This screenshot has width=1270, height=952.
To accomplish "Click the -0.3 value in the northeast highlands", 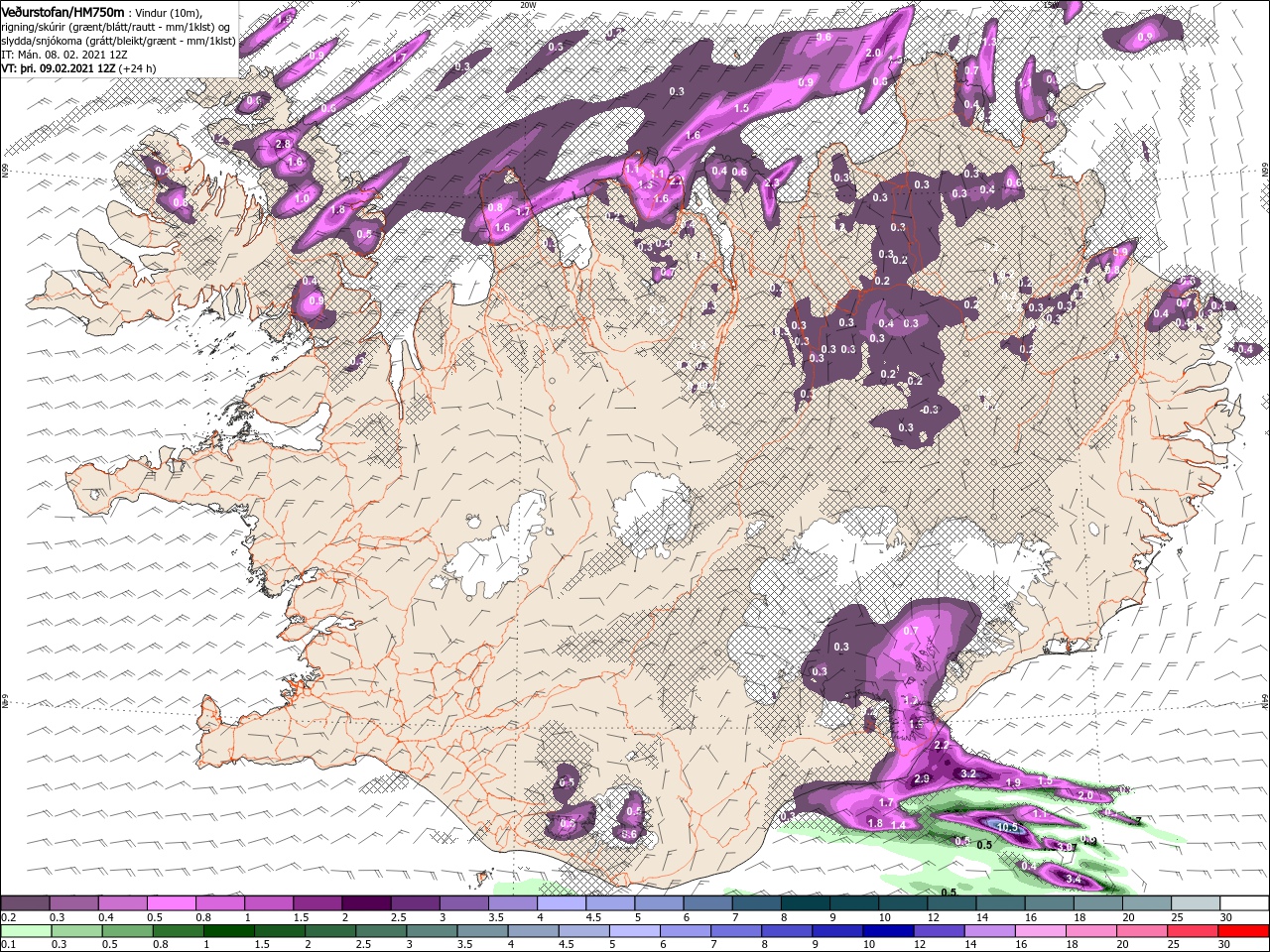I will pyautogui.click(x=929, y=410).
